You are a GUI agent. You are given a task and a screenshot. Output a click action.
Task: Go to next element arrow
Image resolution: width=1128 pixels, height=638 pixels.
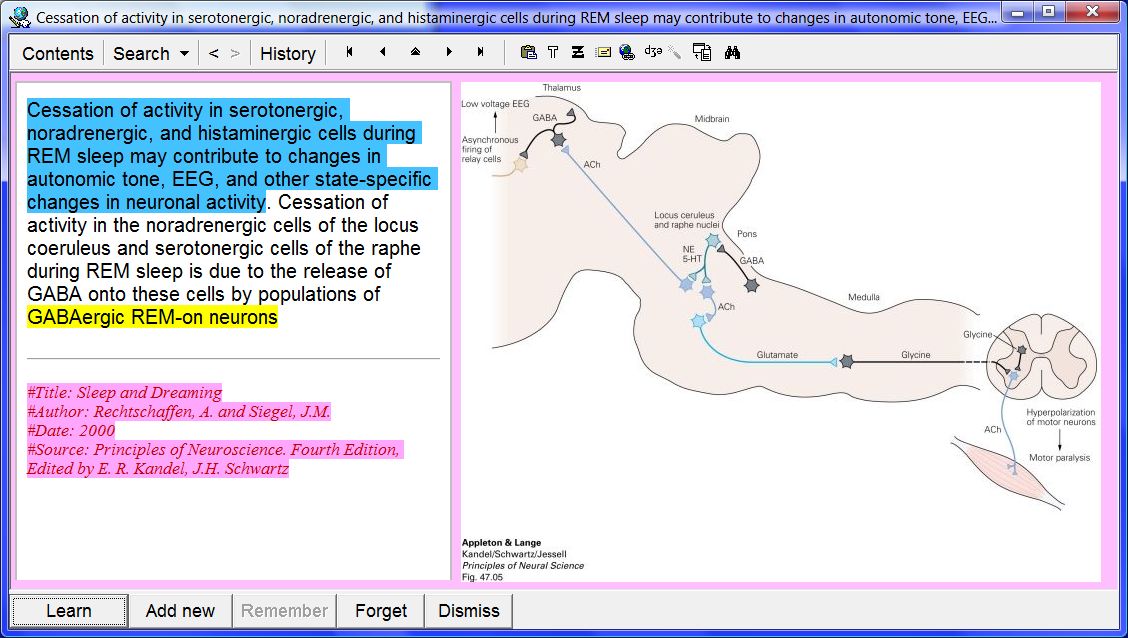coord(448,53)
